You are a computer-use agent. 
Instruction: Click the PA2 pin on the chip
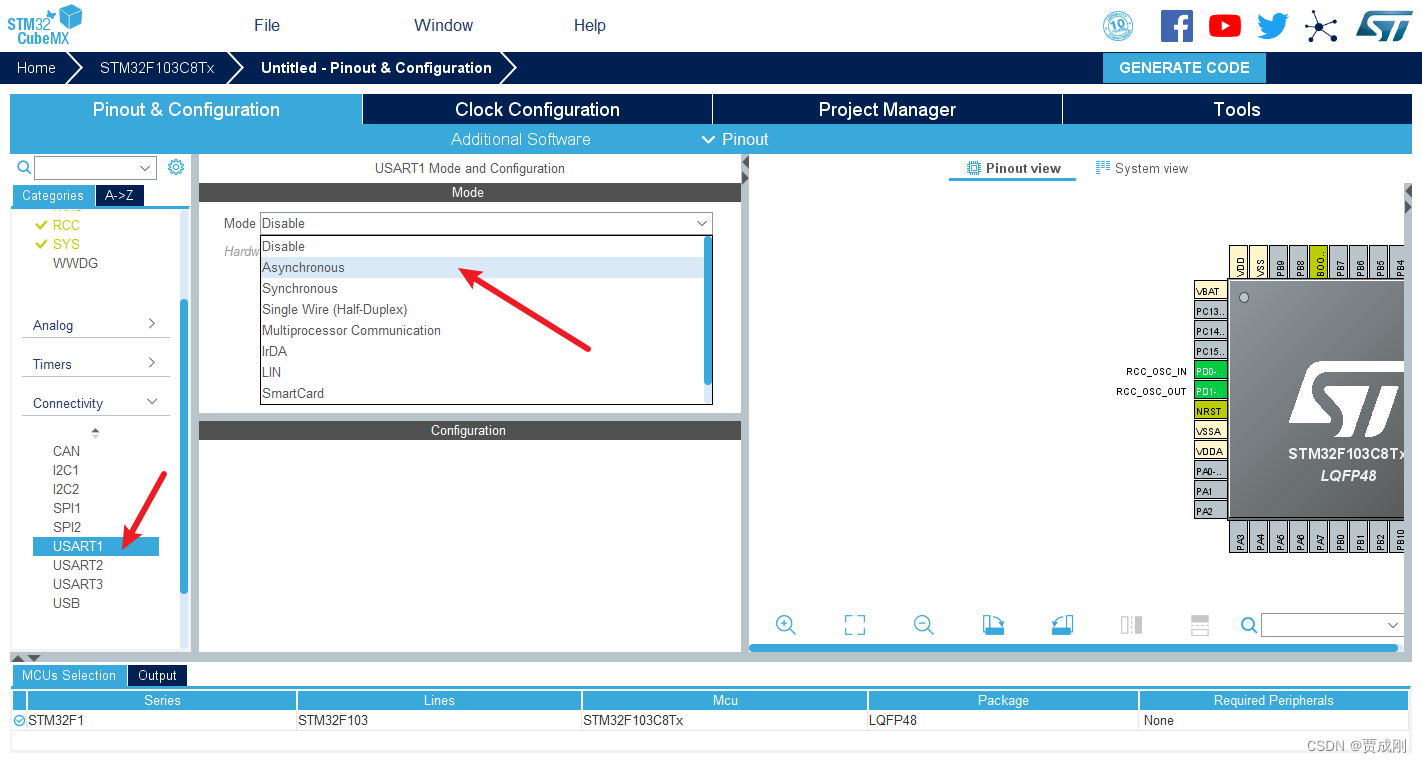(1211, 511)
